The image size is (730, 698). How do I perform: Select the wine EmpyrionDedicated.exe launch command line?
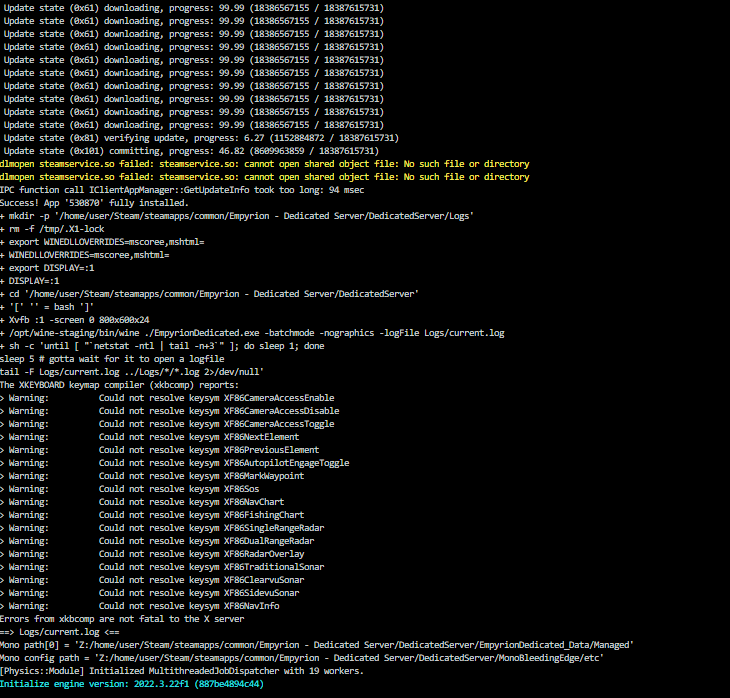pos(252,333)
